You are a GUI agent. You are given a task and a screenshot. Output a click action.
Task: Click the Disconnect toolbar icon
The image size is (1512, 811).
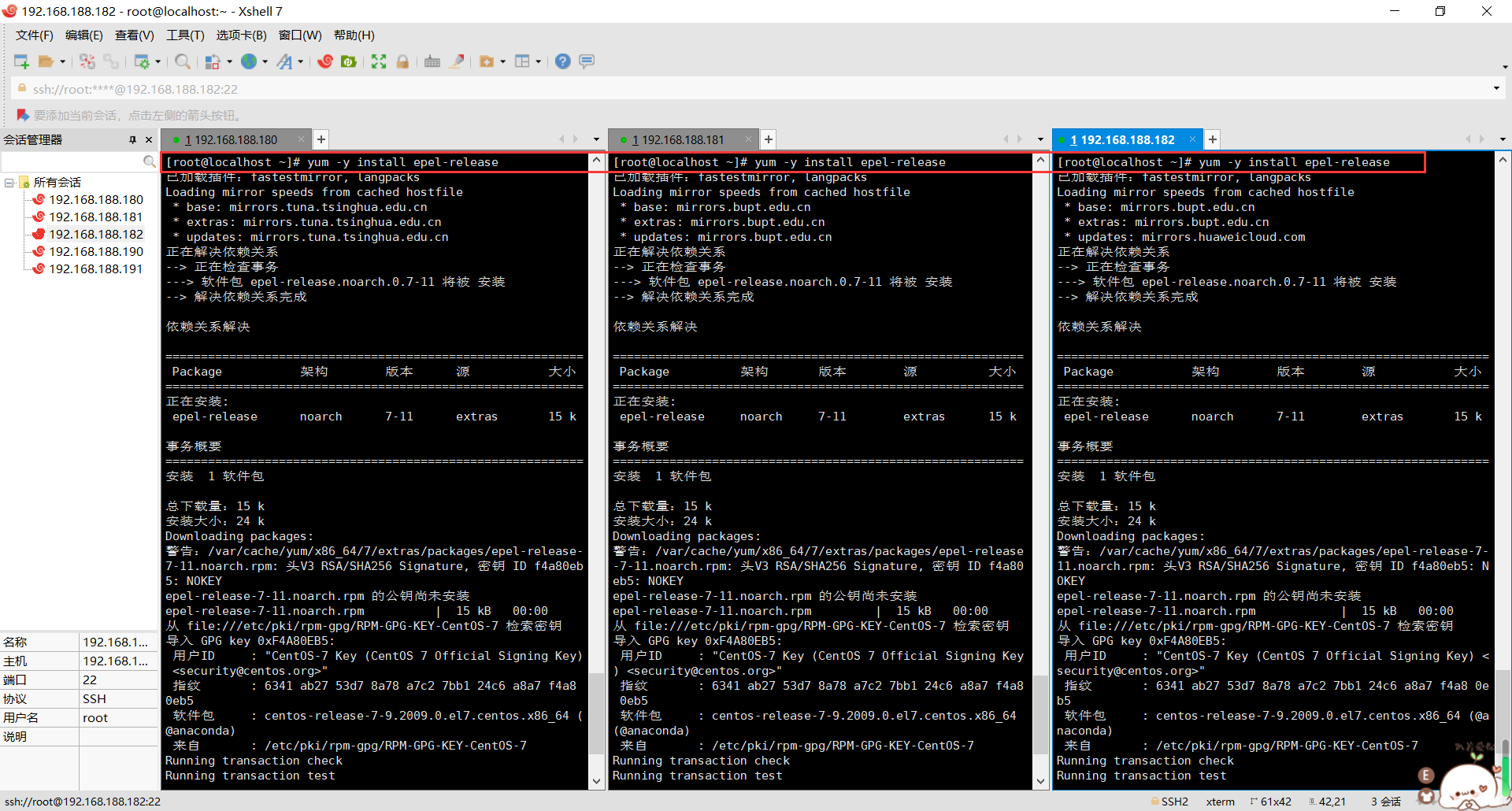point(87,61)
